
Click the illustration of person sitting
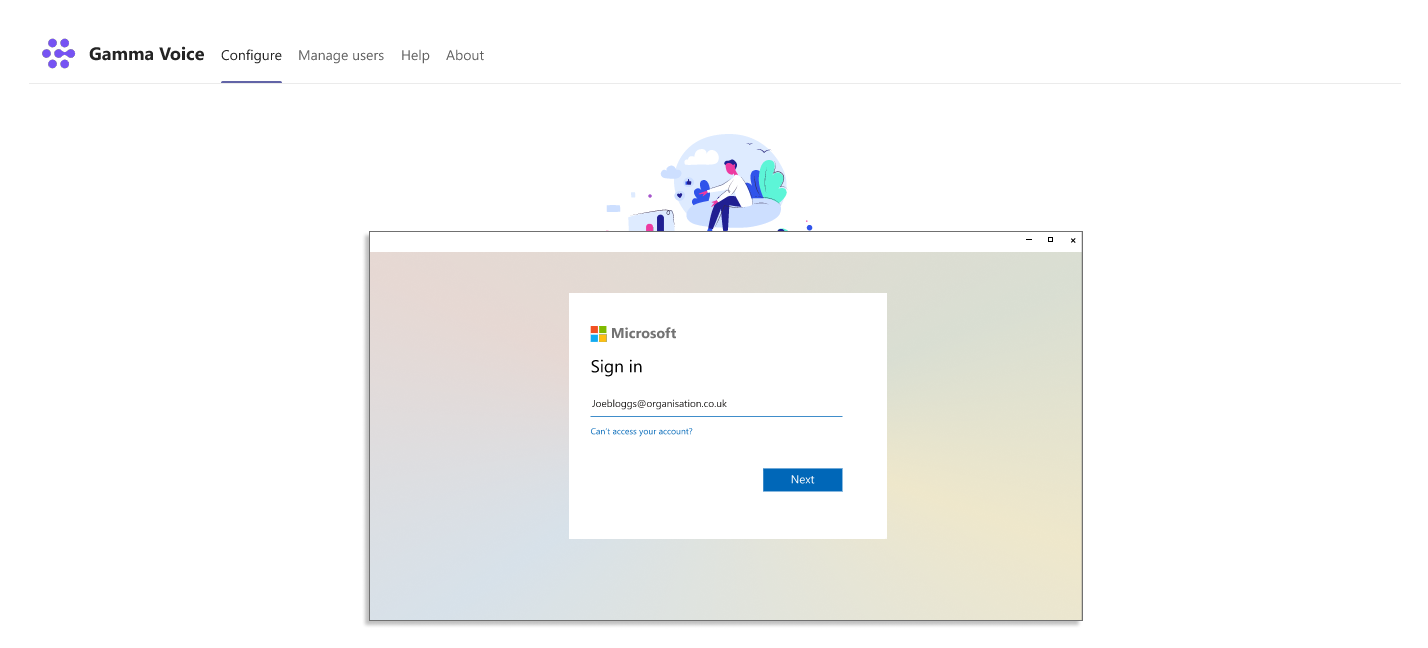tap(709, 183)
